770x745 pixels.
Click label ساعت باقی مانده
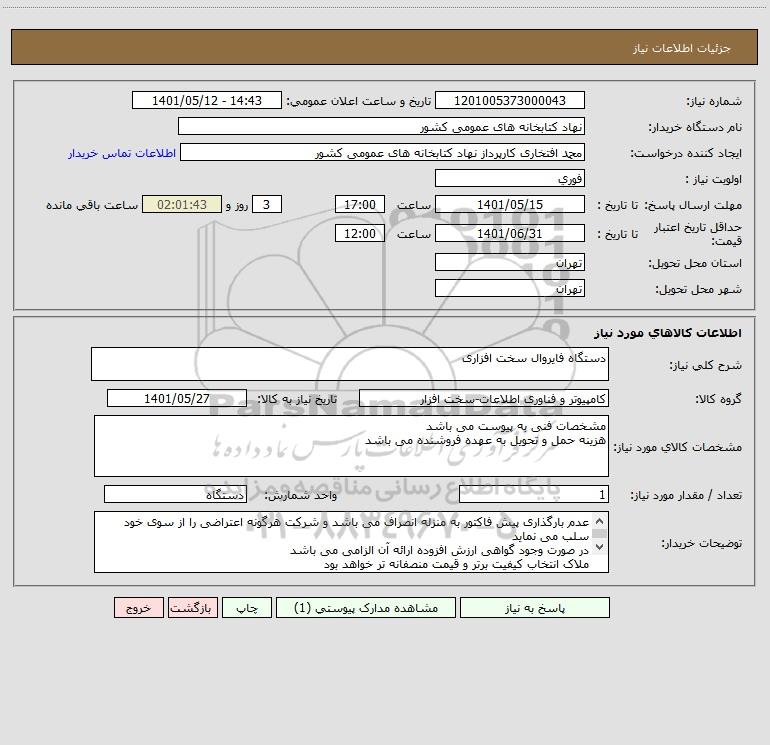[x=92, y=205]
